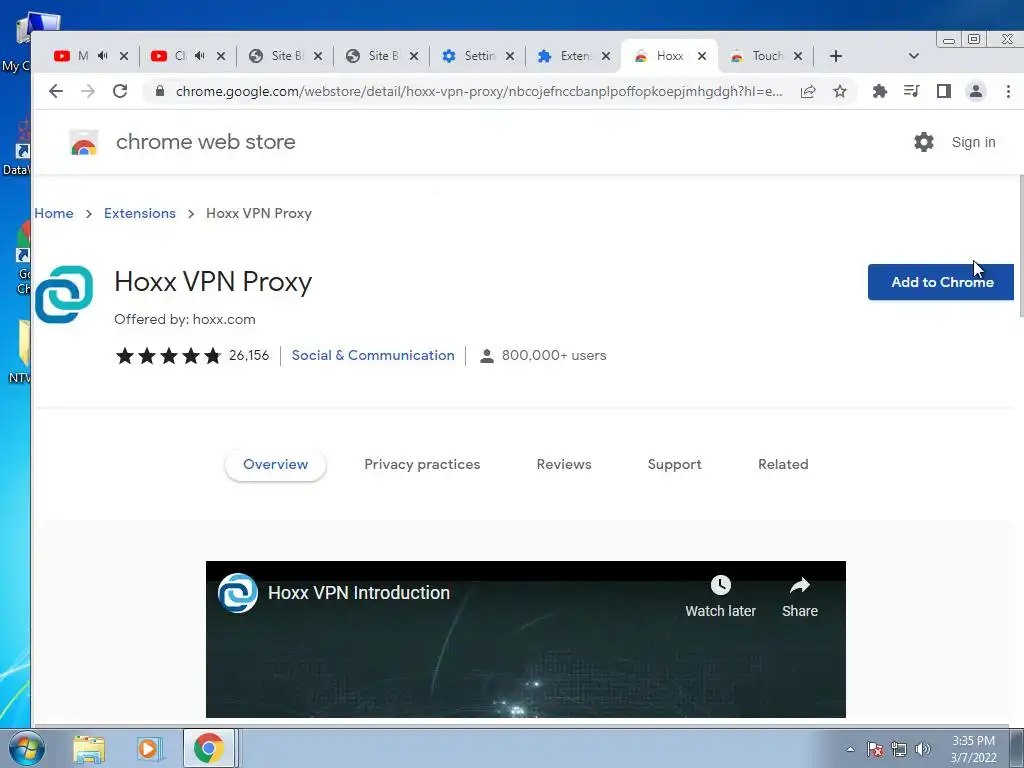This screenshot has width=1024, height=768.
Task: Open the Related tab
Action: click(783, 464)
